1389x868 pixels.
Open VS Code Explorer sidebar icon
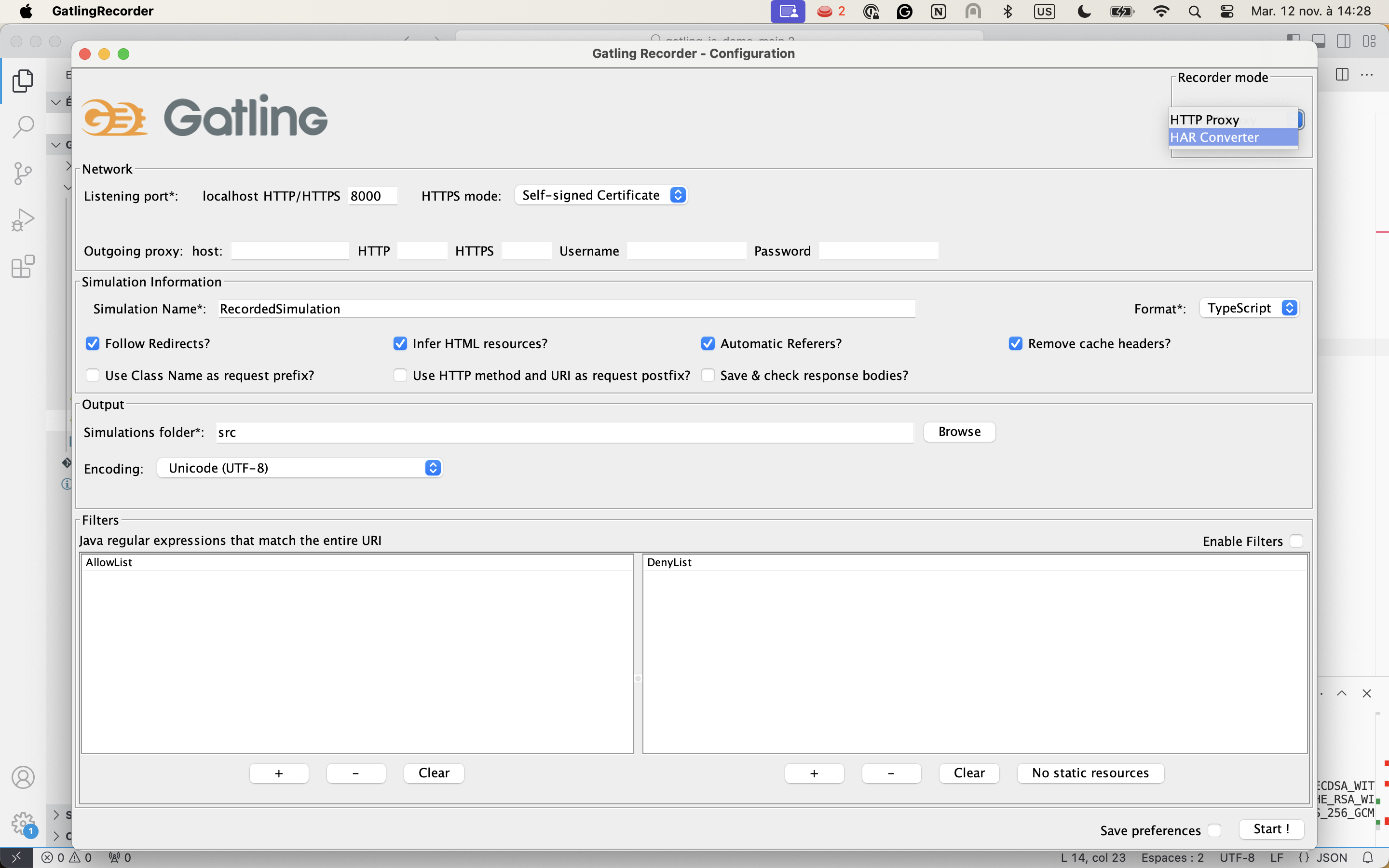click(x=23, y=81)
